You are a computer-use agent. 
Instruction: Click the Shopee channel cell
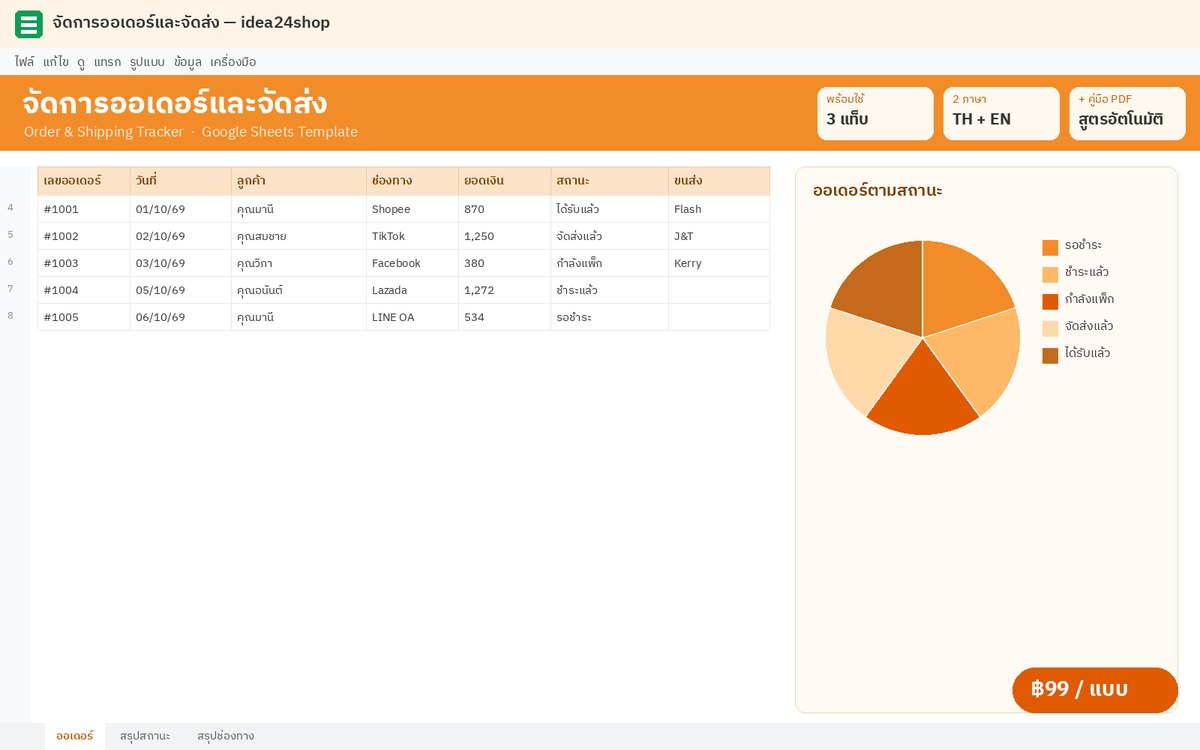click(x=412, y=209)
